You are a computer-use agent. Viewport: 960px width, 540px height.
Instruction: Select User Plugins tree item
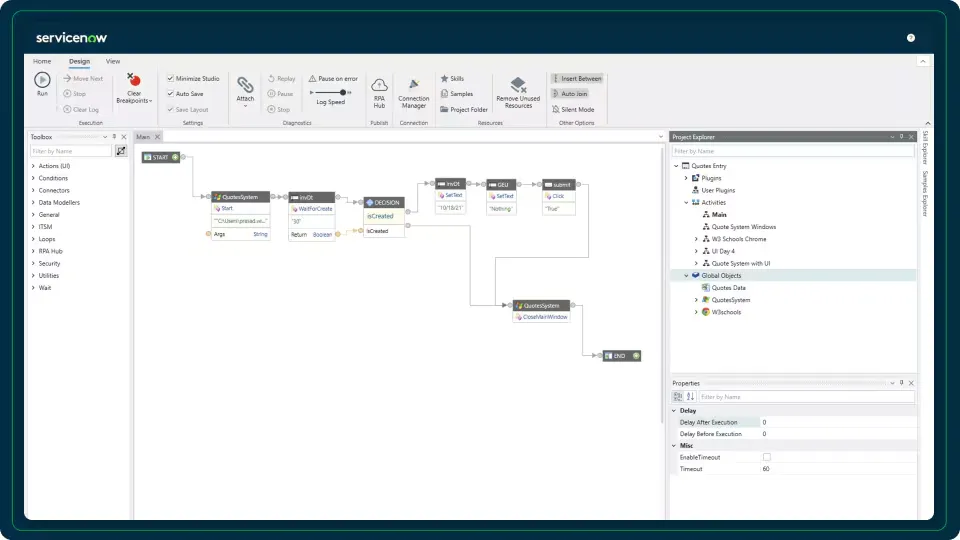pyautogui.click(x=718, y=190)
